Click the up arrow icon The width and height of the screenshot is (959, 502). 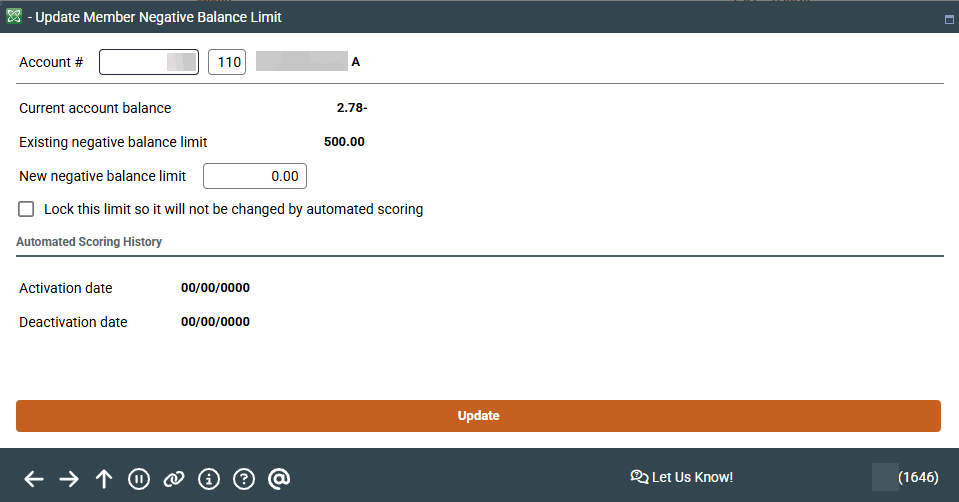(x=104, y=479)
